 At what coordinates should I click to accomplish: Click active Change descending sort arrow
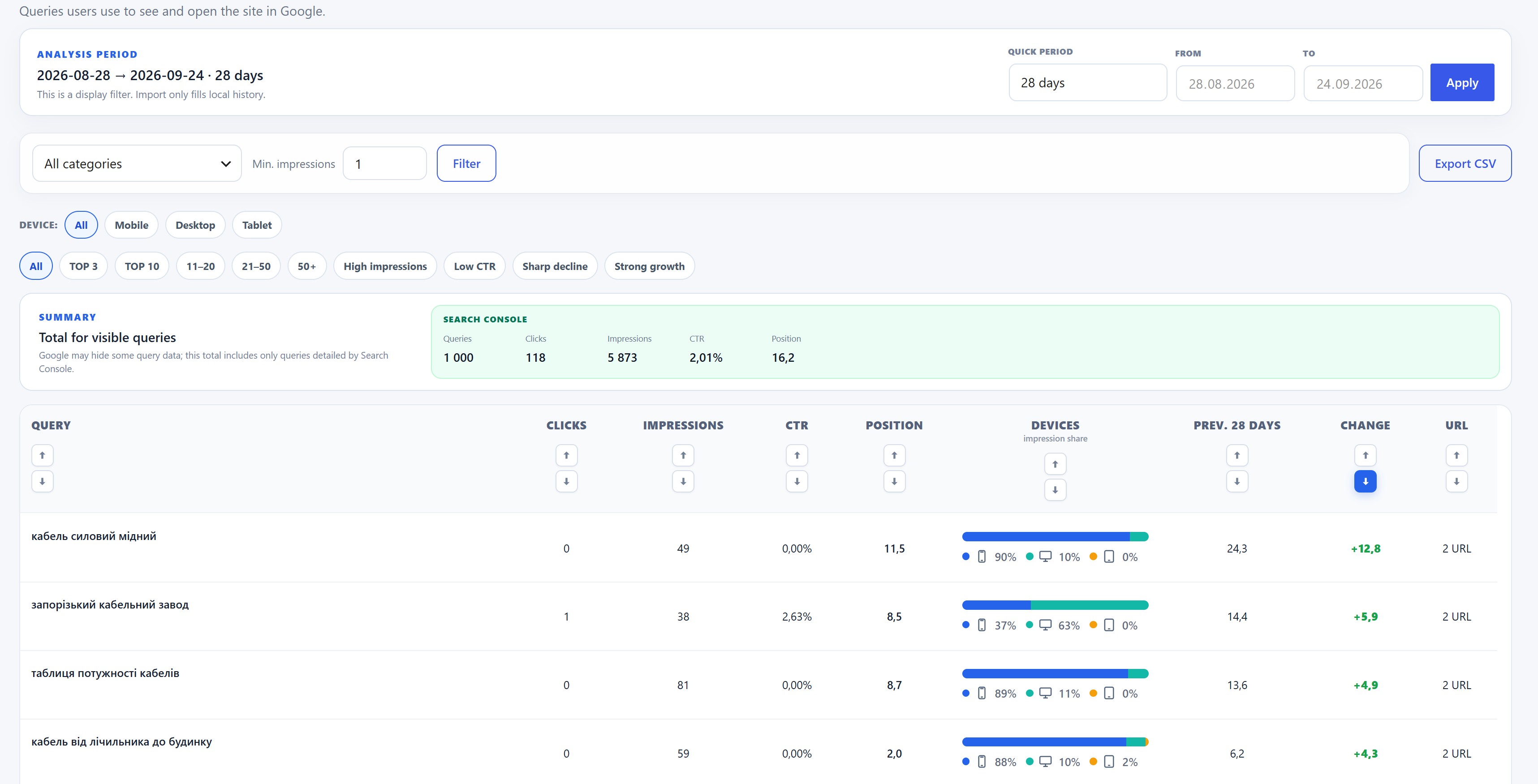[x=1365, y=481]
